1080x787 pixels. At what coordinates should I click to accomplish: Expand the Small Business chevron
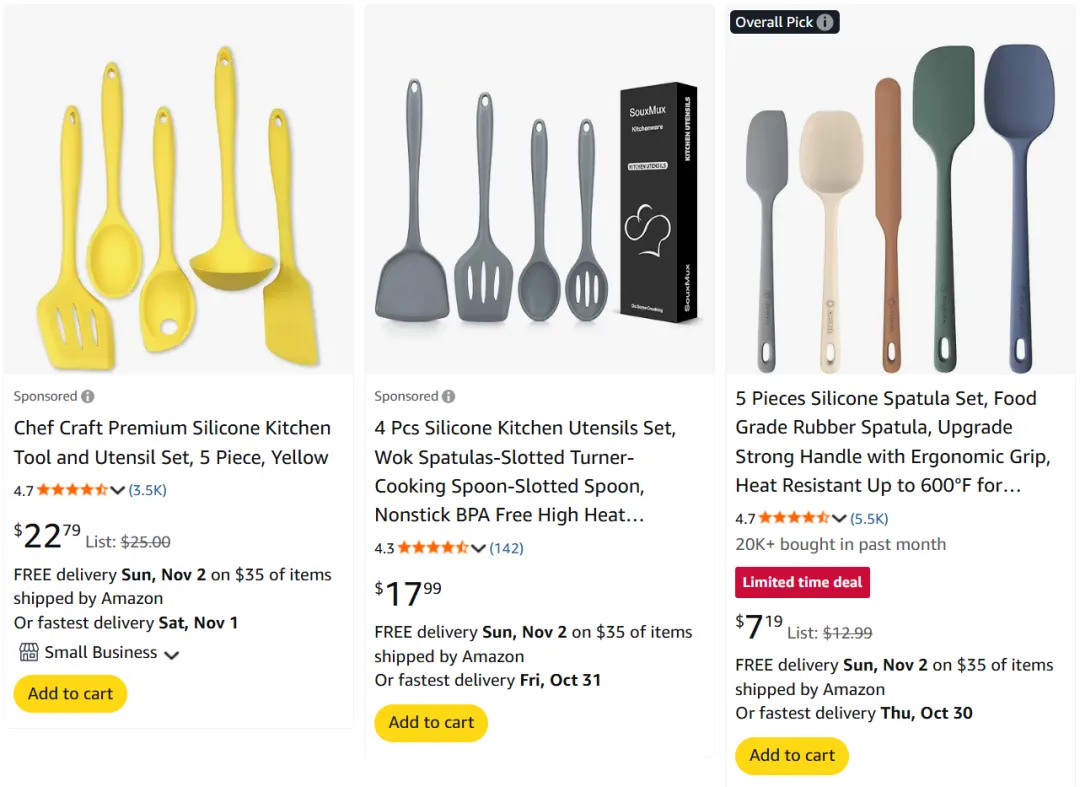click(172, 654)
